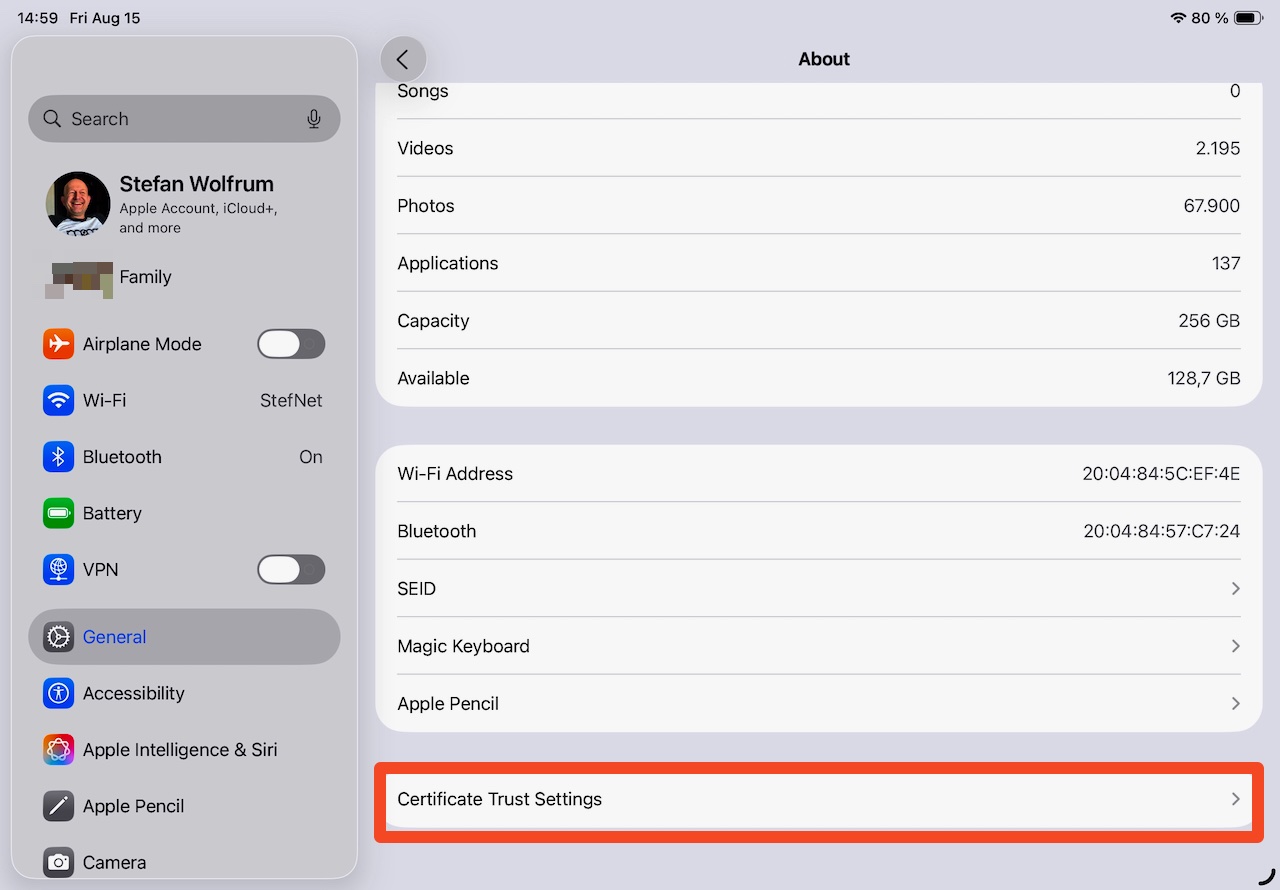
Task: Tap the microphone icon in Search
Action: 314,119
